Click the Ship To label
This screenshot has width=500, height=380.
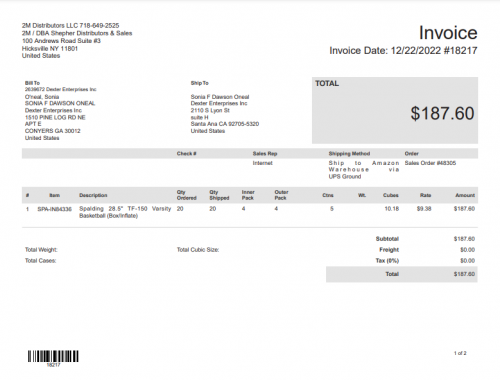pos(200,83)
